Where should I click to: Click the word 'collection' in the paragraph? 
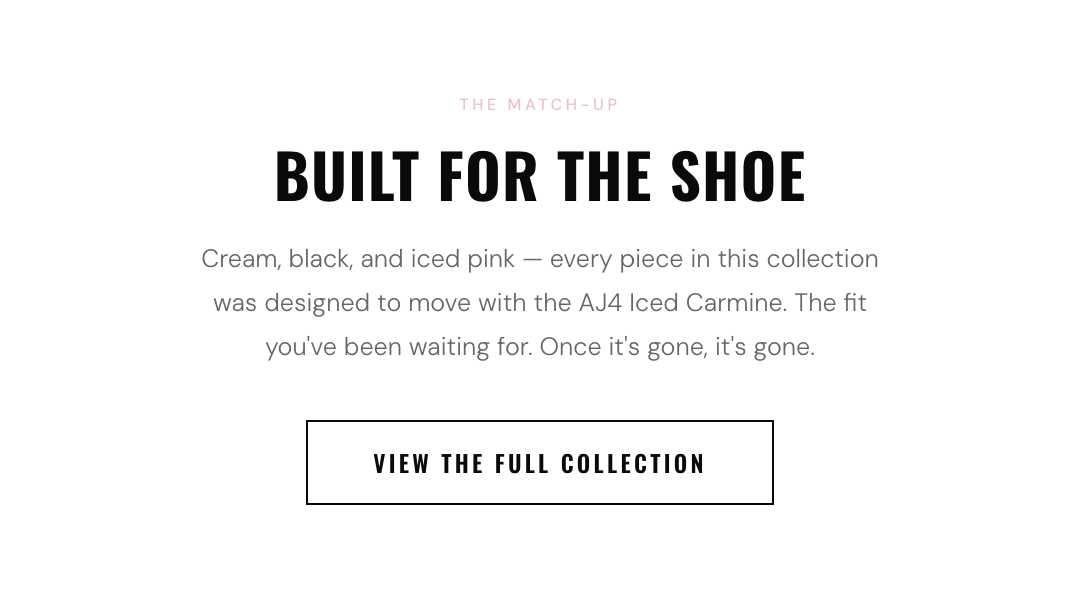[x=822, y=258]
